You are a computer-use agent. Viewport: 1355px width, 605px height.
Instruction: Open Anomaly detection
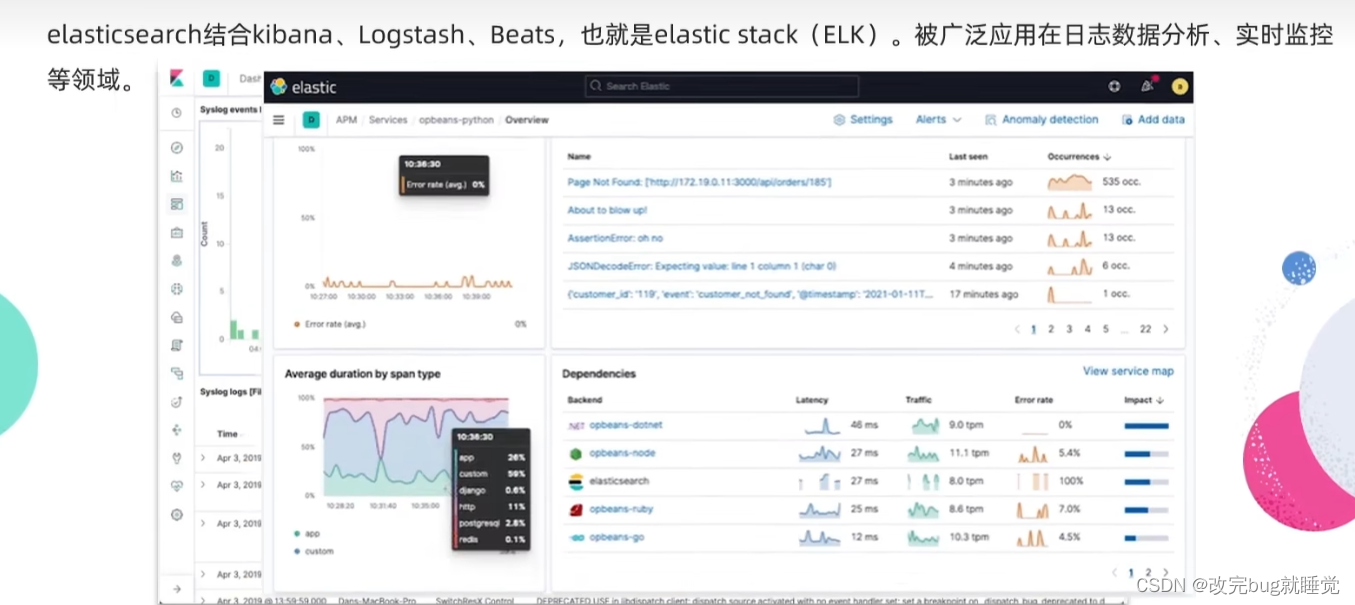1042,120
